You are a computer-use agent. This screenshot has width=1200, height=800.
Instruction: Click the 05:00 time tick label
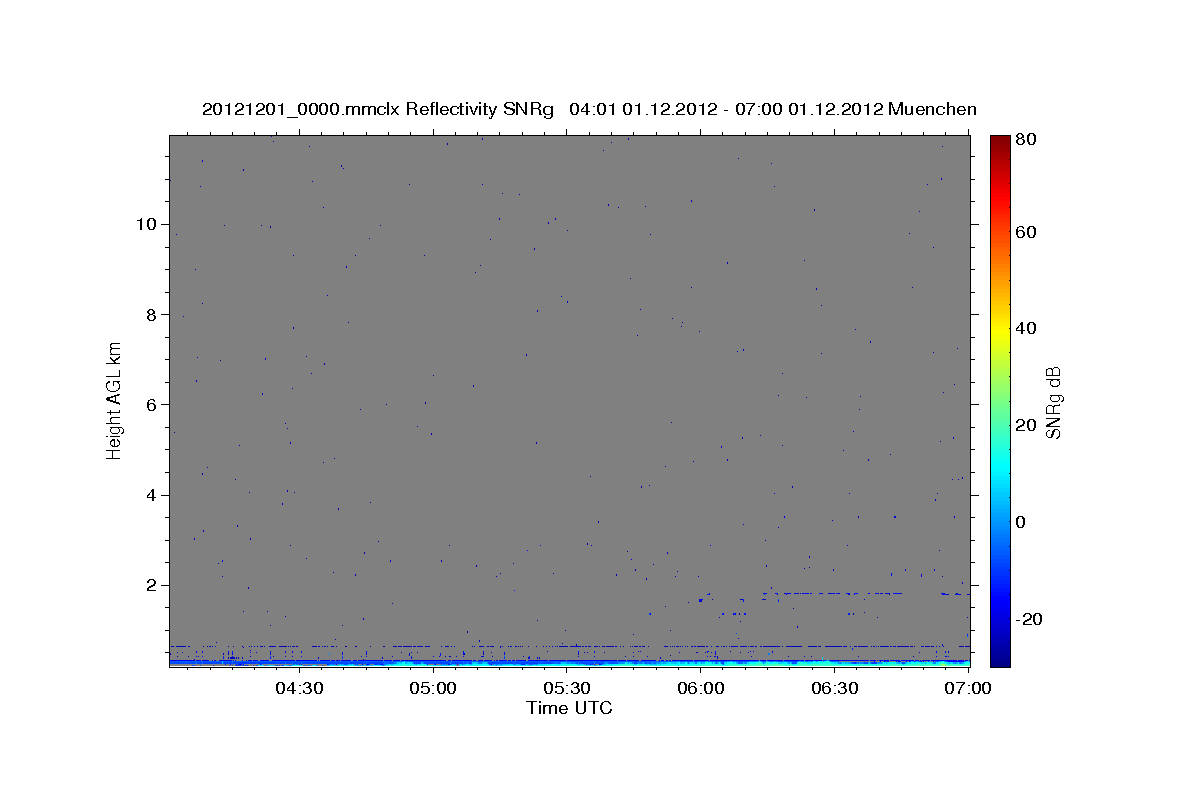coord(433,688)
